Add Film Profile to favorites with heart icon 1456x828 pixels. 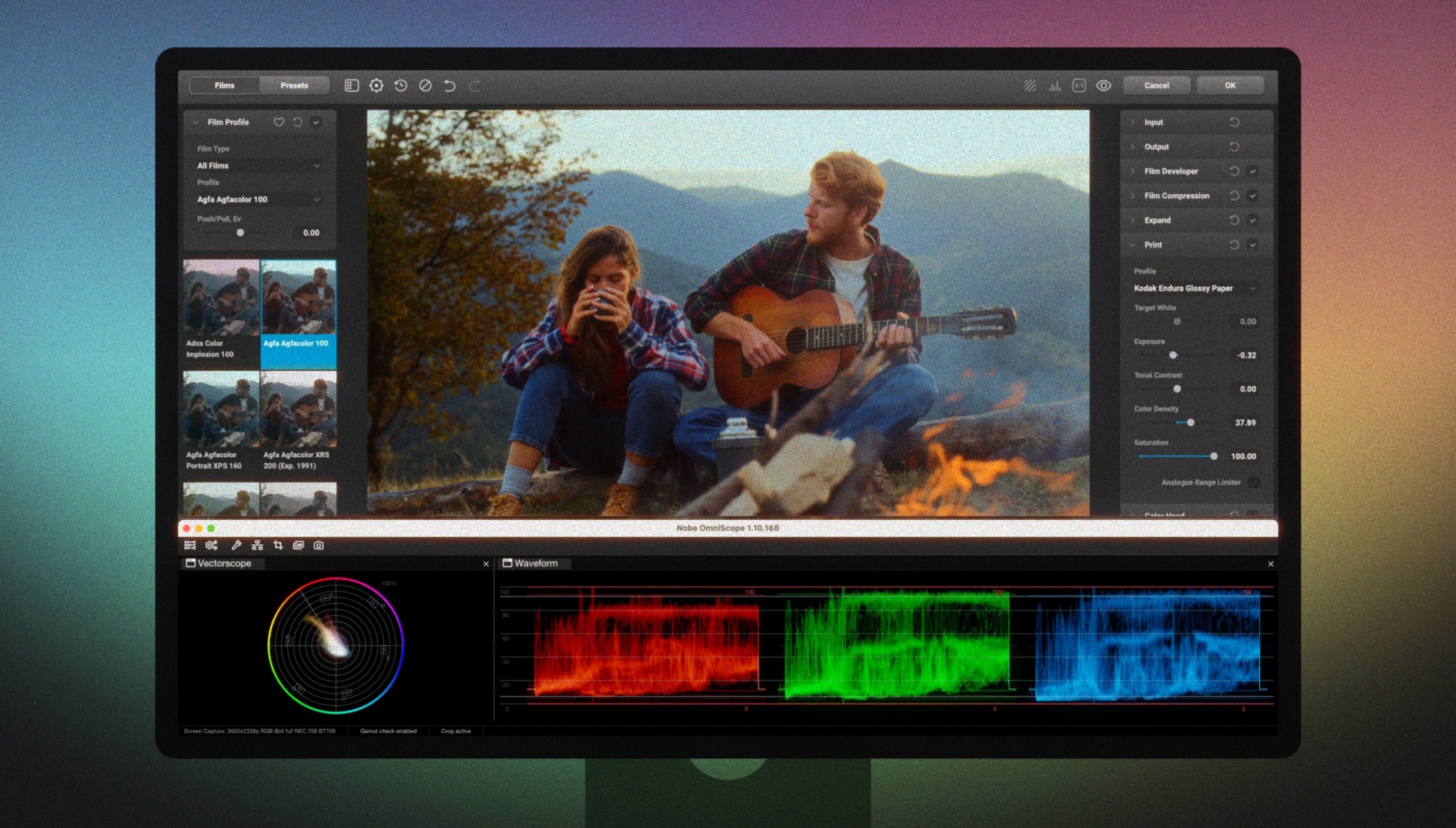tap(278, 122)
